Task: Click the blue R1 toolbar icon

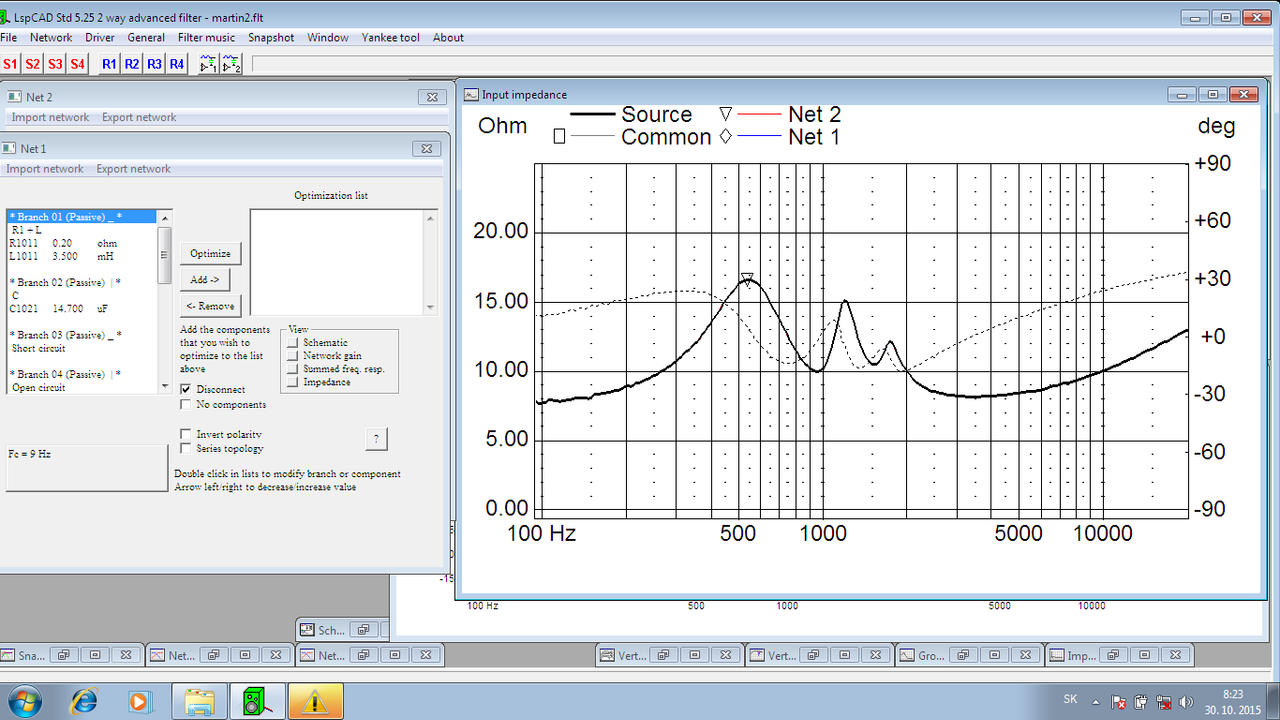Action: 109,64
